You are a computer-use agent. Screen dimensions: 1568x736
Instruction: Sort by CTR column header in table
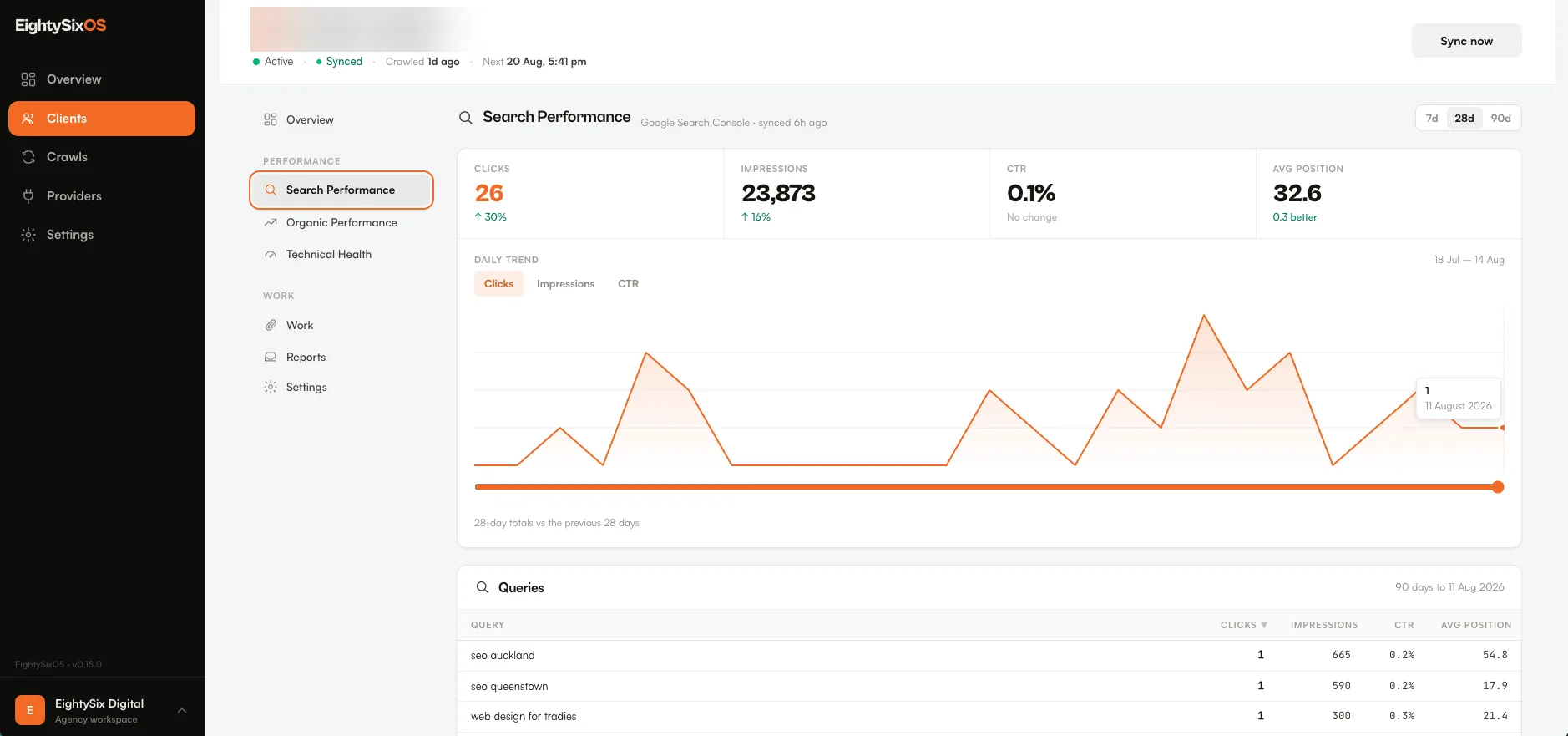coord(1404,625)
